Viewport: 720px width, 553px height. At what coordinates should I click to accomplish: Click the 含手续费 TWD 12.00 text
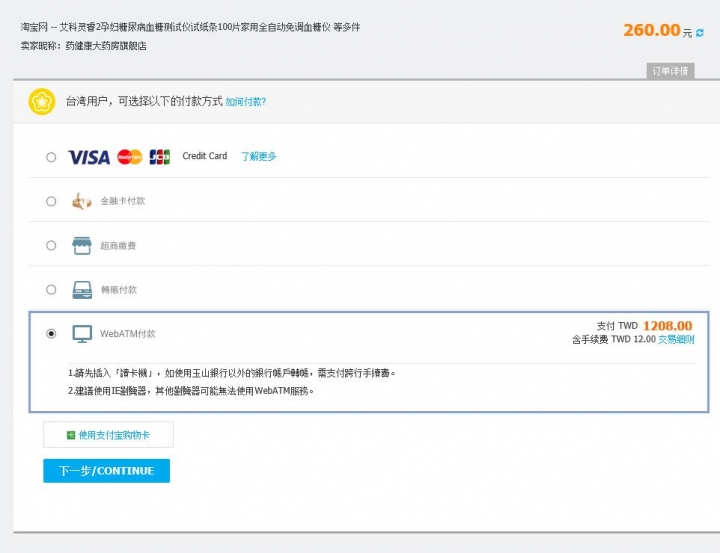[x=613, y=339]
